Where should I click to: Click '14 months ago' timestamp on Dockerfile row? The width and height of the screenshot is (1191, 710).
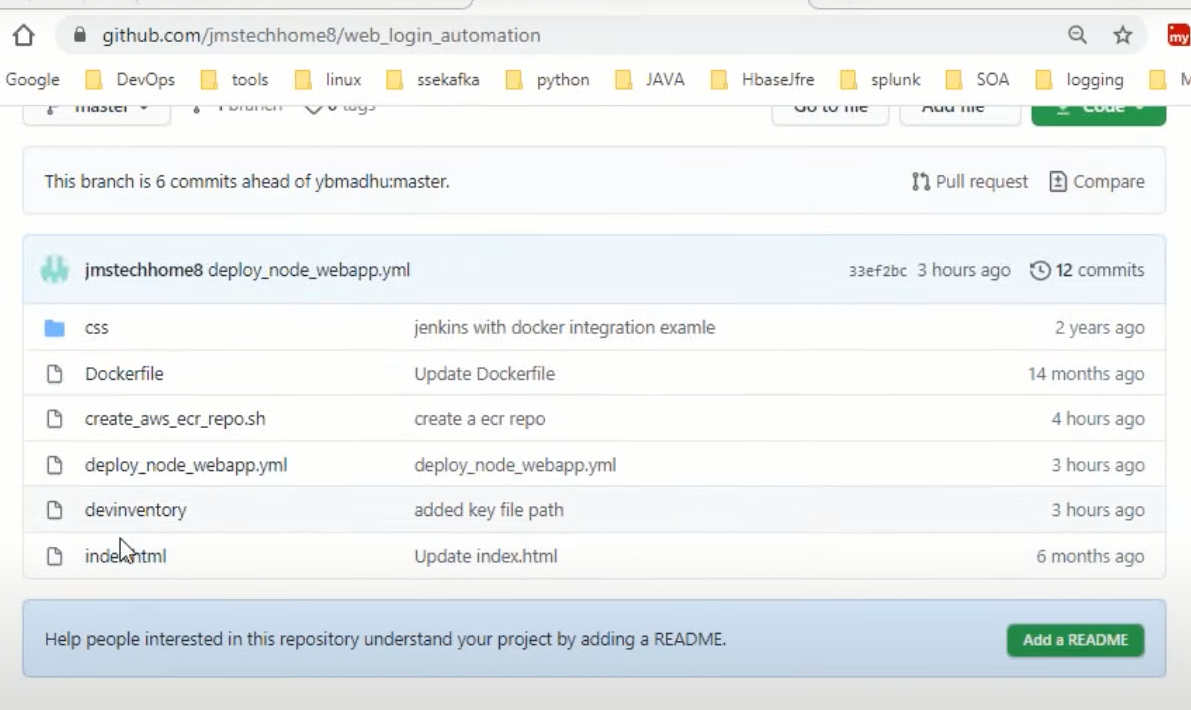(x=1085, y=374)
